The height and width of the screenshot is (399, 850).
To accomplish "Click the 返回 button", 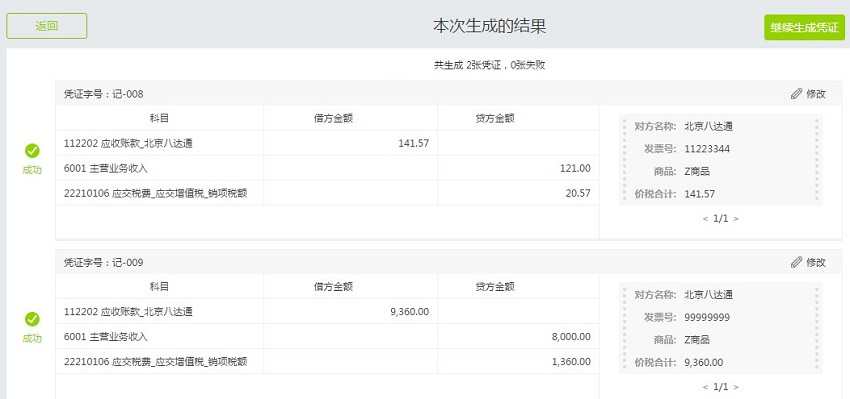I will (x=47, y=26).
